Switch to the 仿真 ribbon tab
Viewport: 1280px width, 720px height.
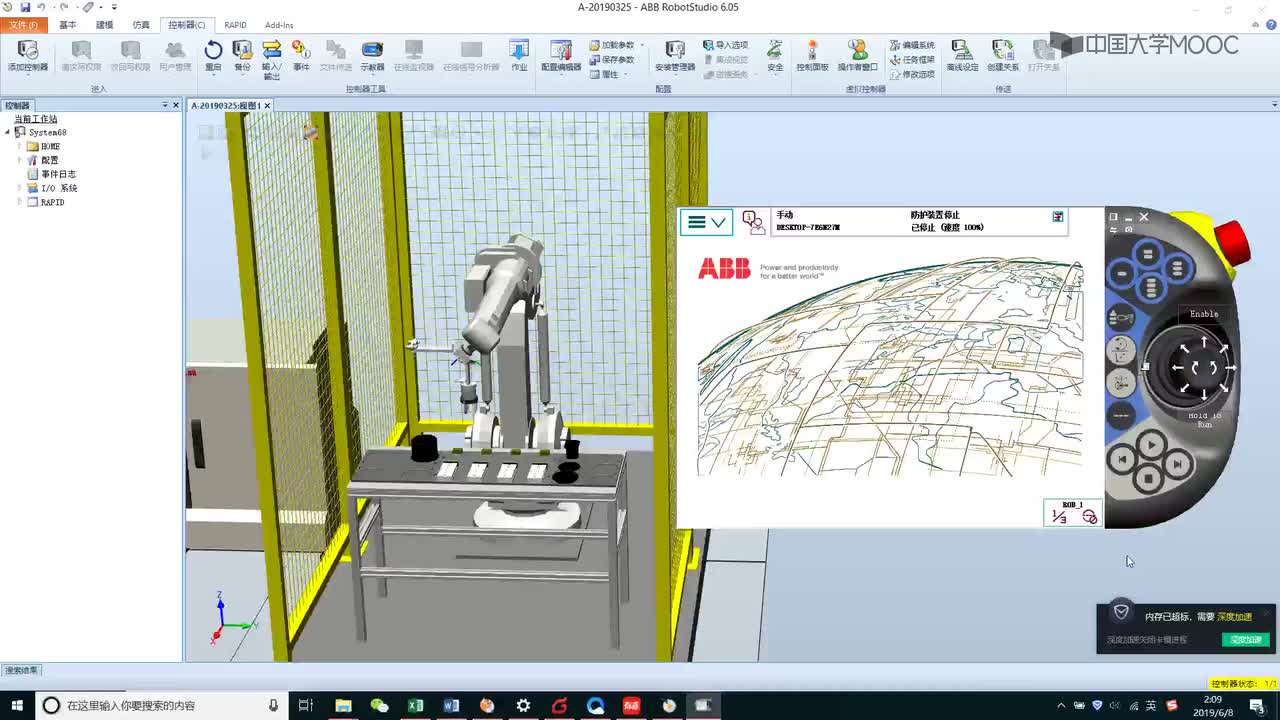click(141, 25)
